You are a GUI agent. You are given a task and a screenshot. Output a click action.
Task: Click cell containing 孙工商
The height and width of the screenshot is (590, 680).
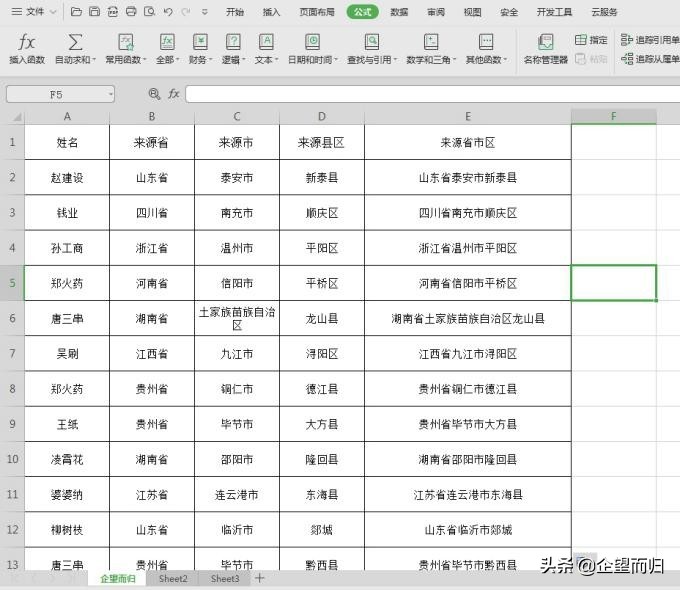pyautogui.click(x=67, y=248)
